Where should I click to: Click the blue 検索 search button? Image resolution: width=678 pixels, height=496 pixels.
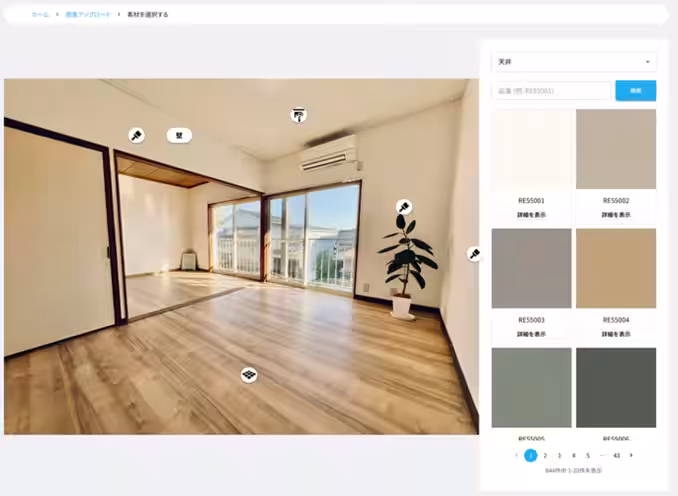coord(635,91)
